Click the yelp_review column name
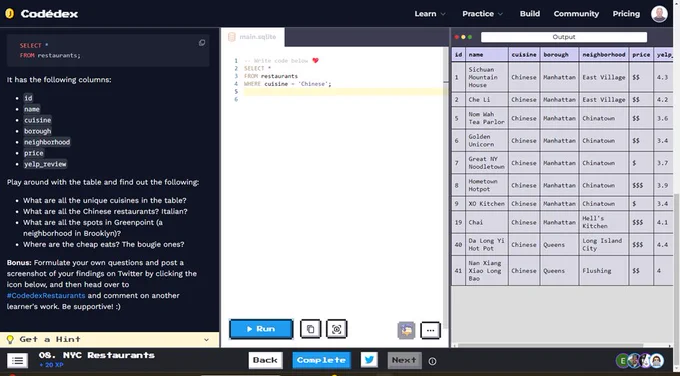Image resolution: width=680 pixels, height=376 pixels. 45,164
